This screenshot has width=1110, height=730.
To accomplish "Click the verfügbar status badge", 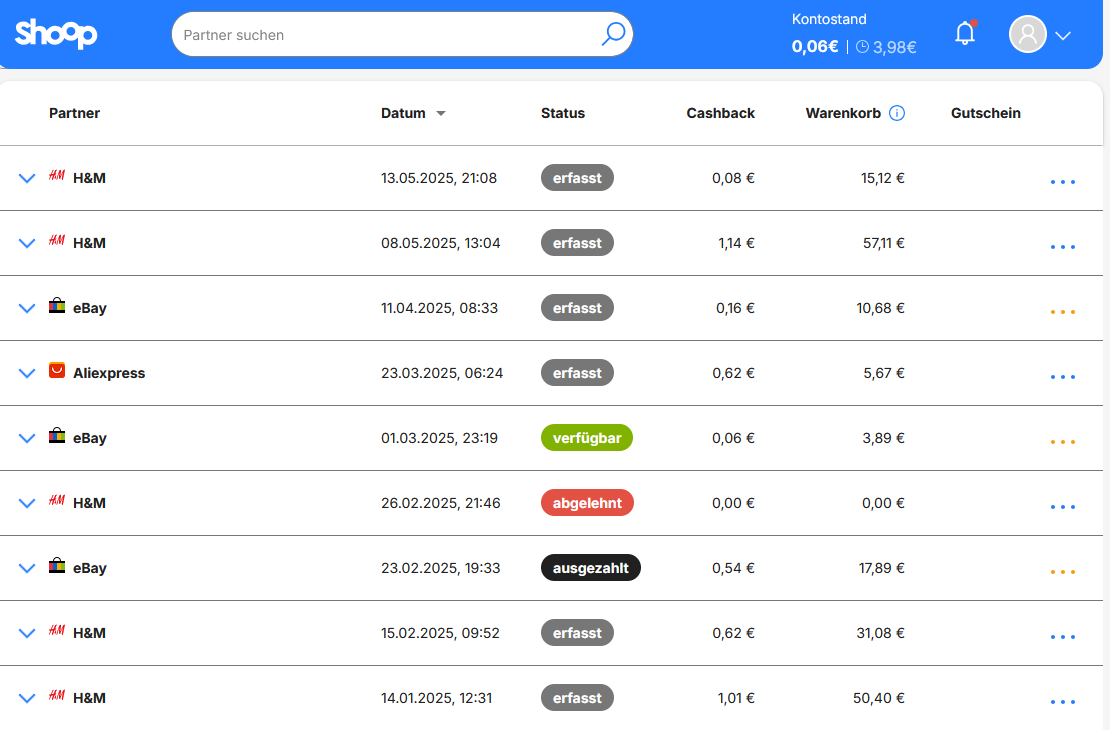I will pos(587,438).
